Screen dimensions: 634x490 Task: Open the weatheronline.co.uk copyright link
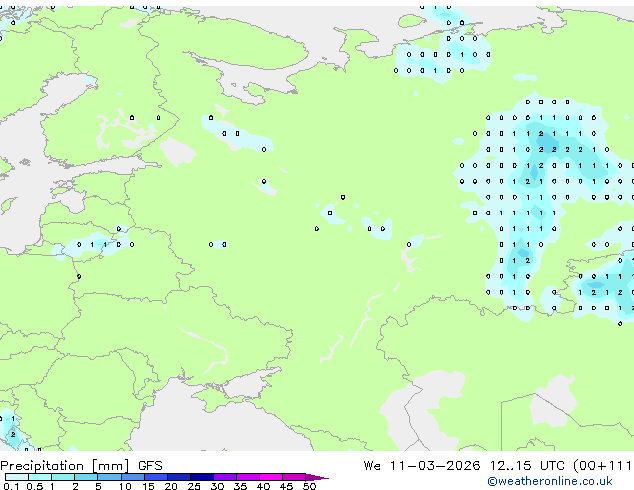tap(550, 481)
